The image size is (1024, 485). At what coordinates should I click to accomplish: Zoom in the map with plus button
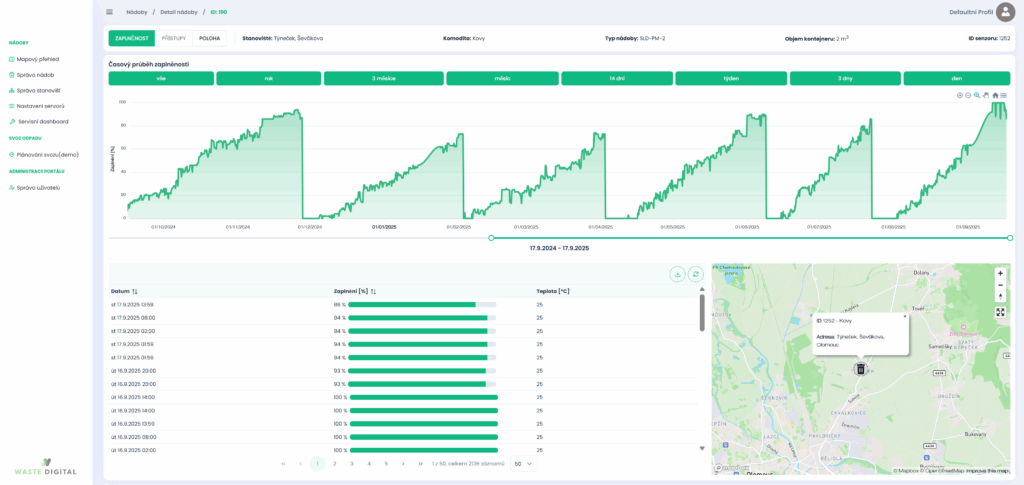[1000, 273]
